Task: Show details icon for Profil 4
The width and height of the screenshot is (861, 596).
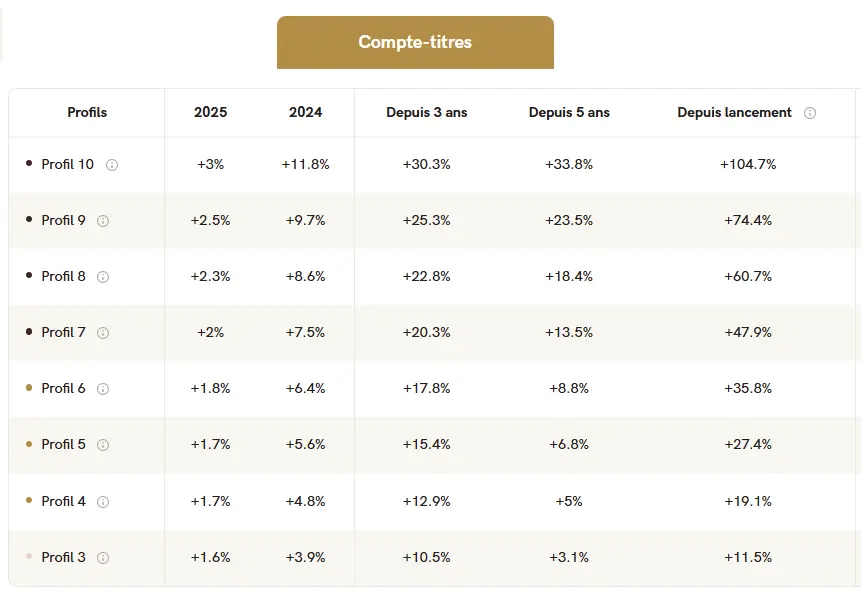Action: click(103, 502)
